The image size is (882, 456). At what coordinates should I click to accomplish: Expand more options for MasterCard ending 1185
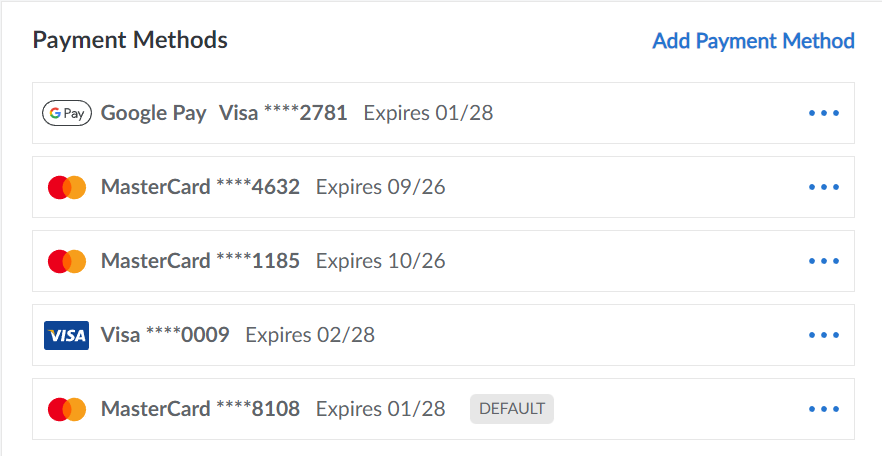pyautogui.click(x=823, y=261)
